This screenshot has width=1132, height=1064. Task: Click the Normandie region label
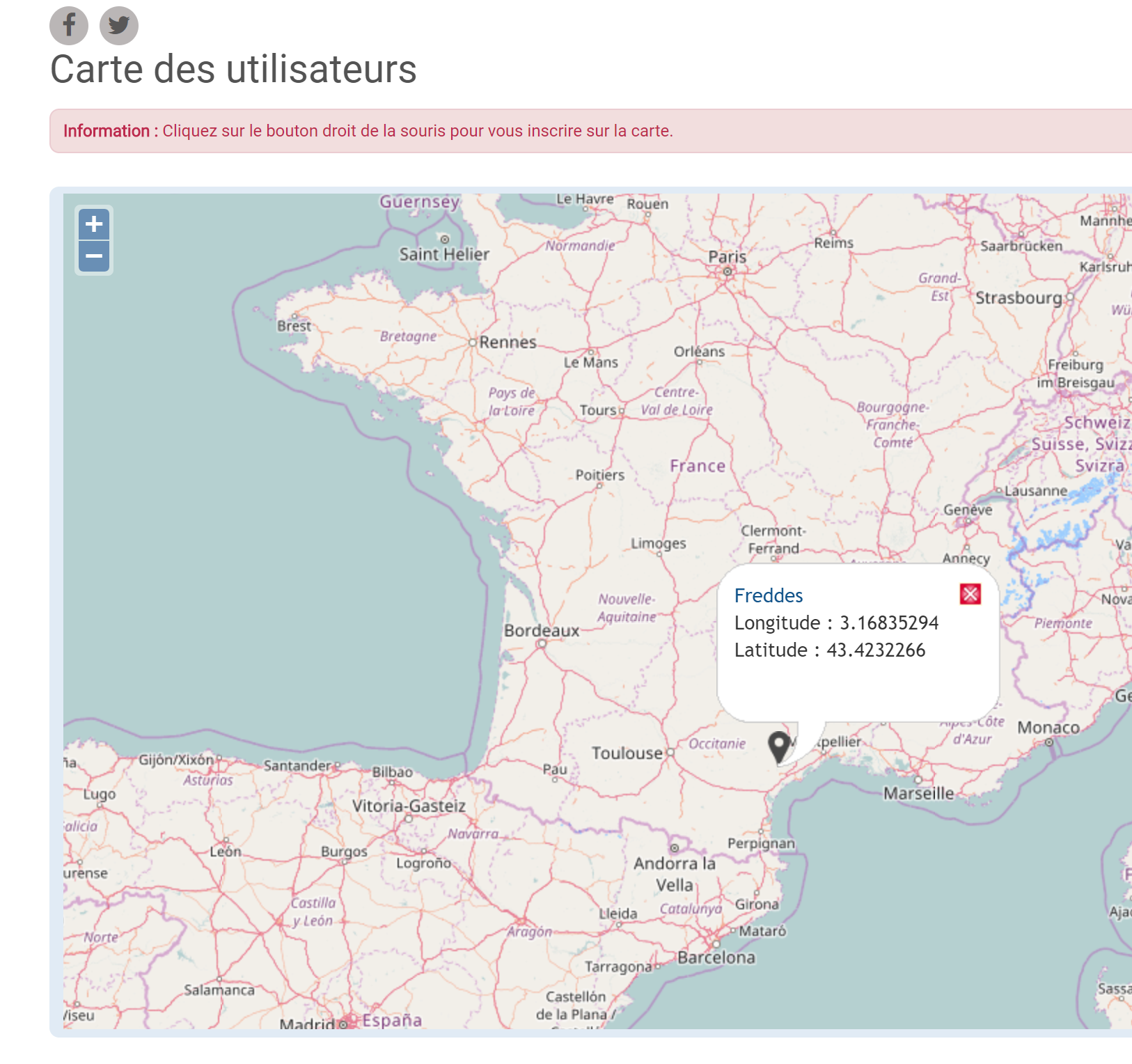(x=581, y=245)
